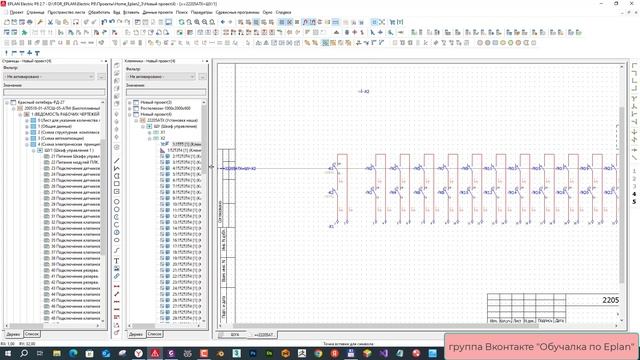This screenshot has height=360, width=640.
Task: Select the Circle drawing tool
Action: 117,202
